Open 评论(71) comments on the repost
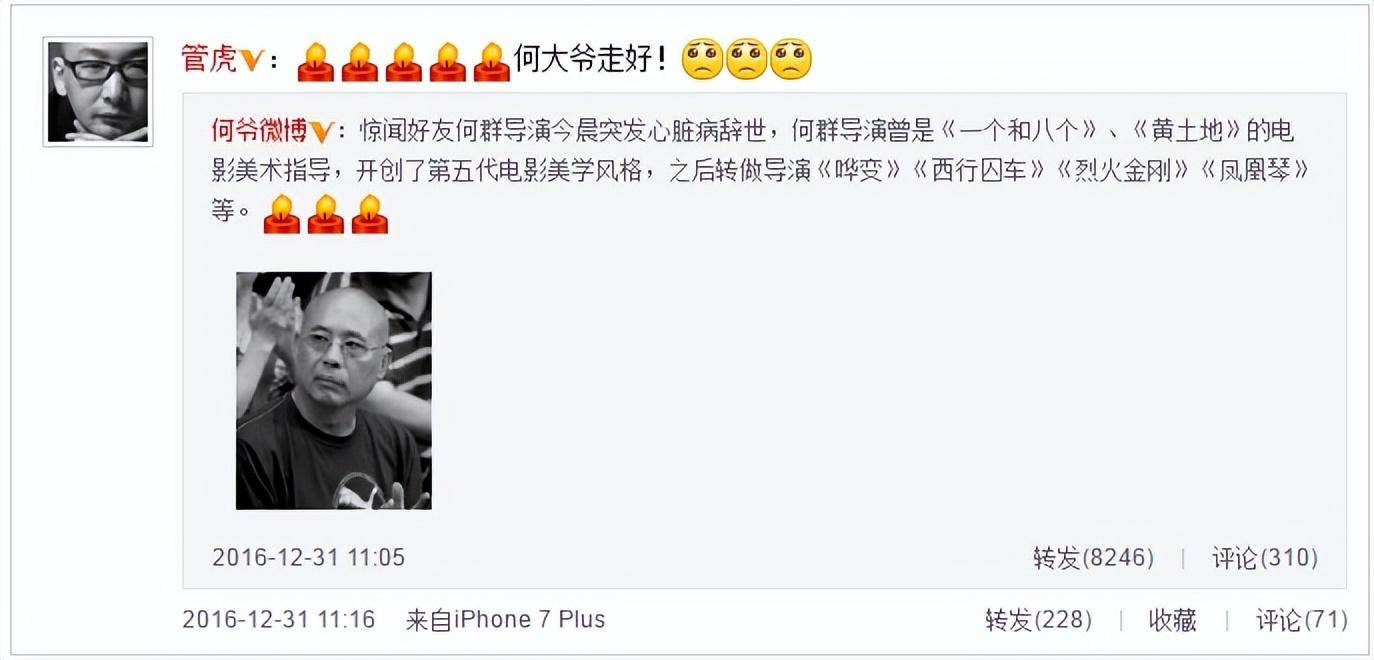 coord(1302,620)
